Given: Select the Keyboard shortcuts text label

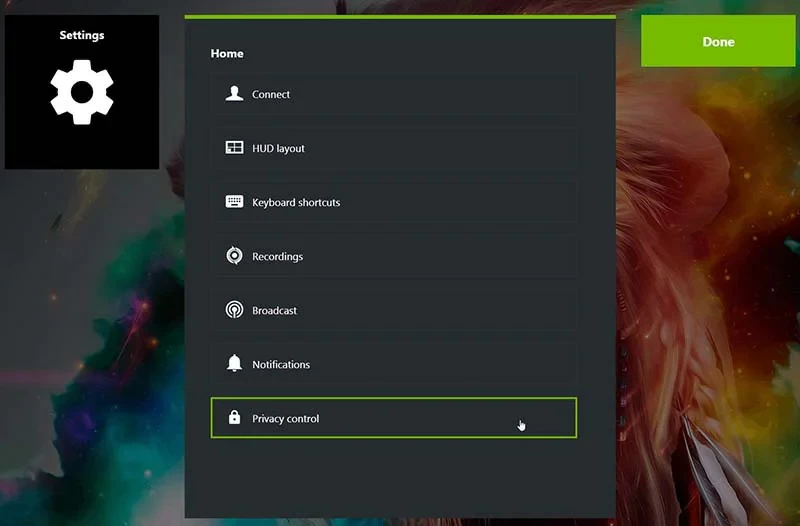Looking at the screenshot, I should (296, 202).
